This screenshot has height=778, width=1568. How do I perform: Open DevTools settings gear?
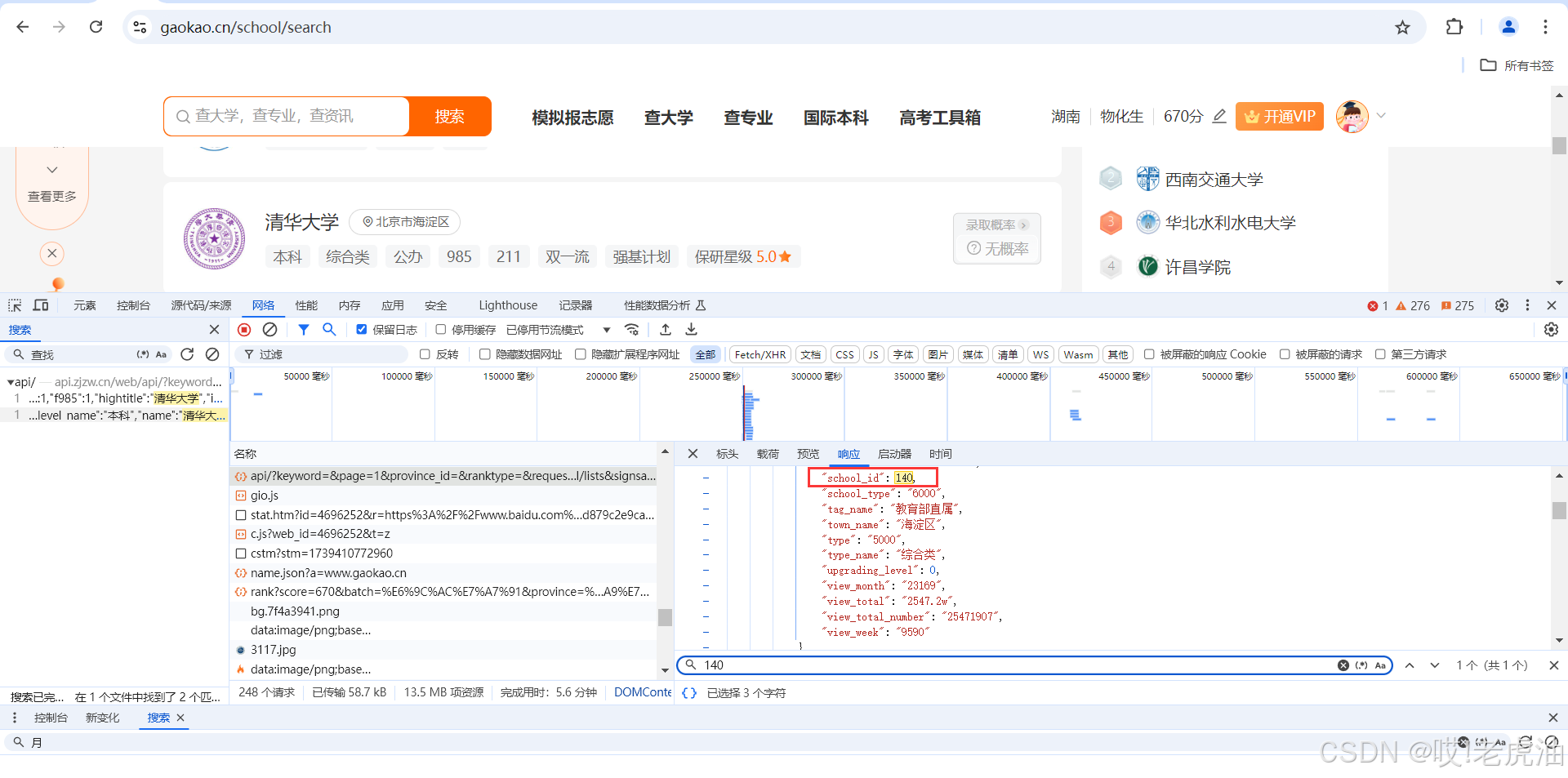(x=1501, y=305)
